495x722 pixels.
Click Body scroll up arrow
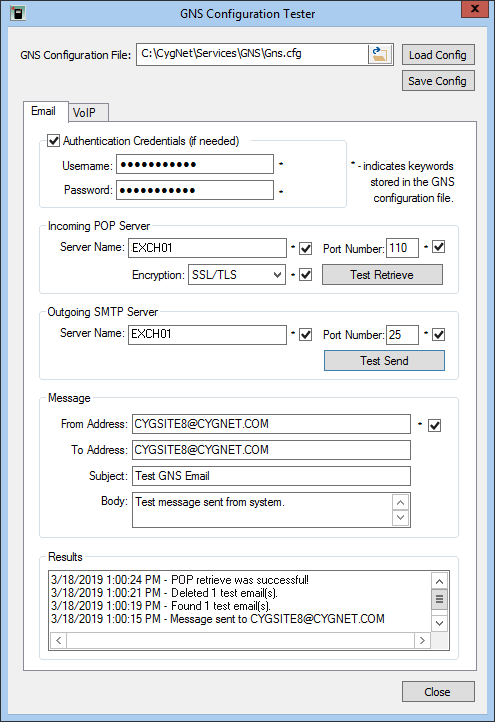tap(401, 502)
